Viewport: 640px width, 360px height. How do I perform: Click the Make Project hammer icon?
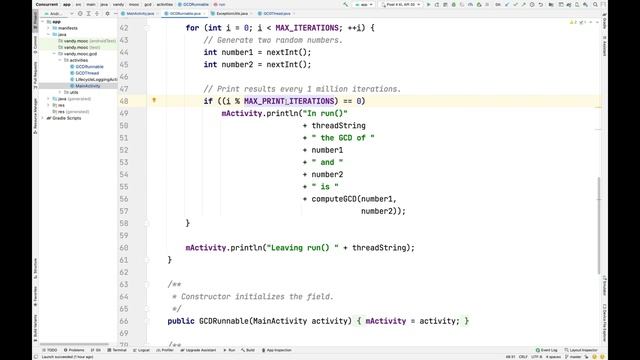346,4
